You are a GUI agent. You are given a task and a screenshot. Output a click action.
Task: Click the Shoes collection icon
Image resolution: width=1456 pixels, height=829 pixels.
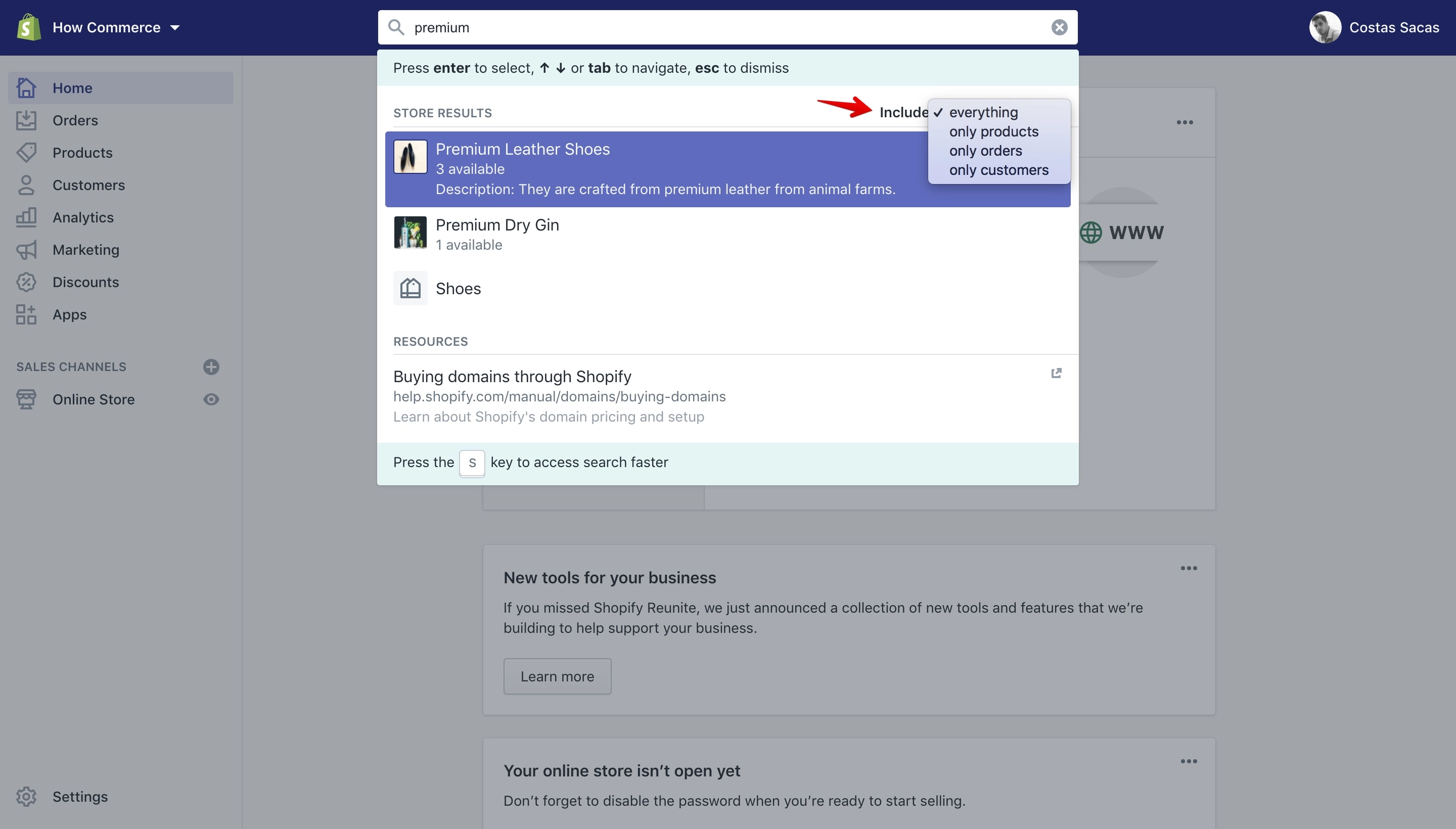(x=410, y=289)
